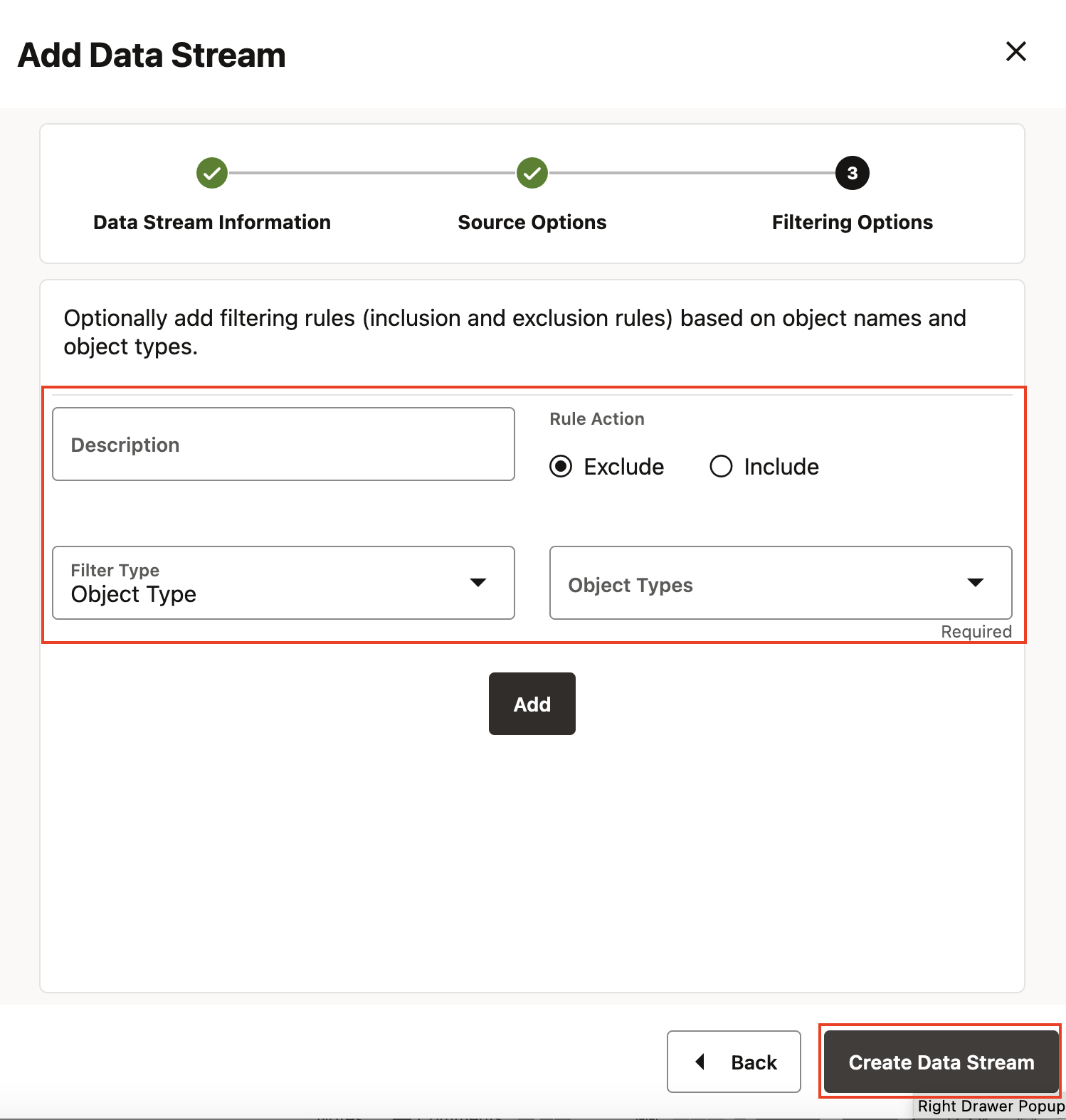Go to Data Stream Information step
Viewport: 1066px width, 1120px height.
point(212,222)
